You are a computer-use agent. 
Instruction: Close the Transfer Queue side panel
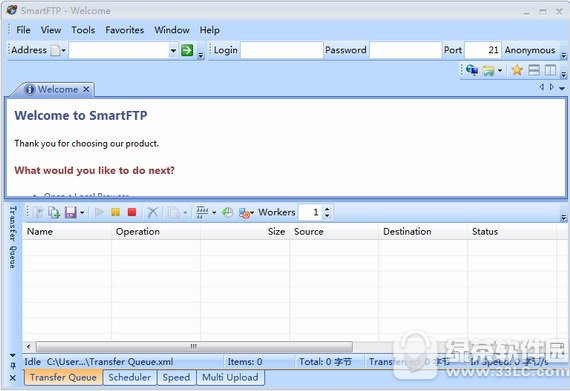coord(13,378)
